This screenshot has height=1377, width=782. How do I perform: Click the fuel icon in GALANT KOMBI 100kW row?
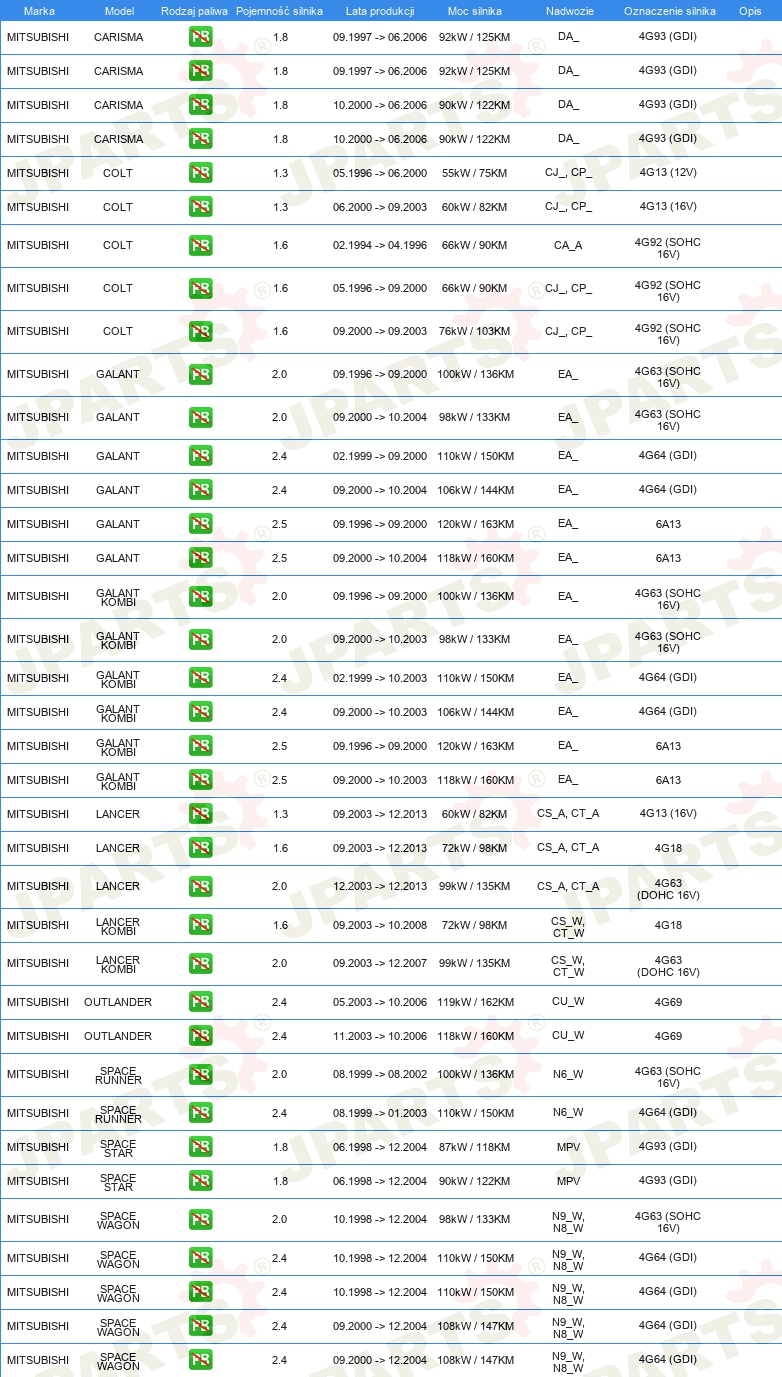(200, 596)
